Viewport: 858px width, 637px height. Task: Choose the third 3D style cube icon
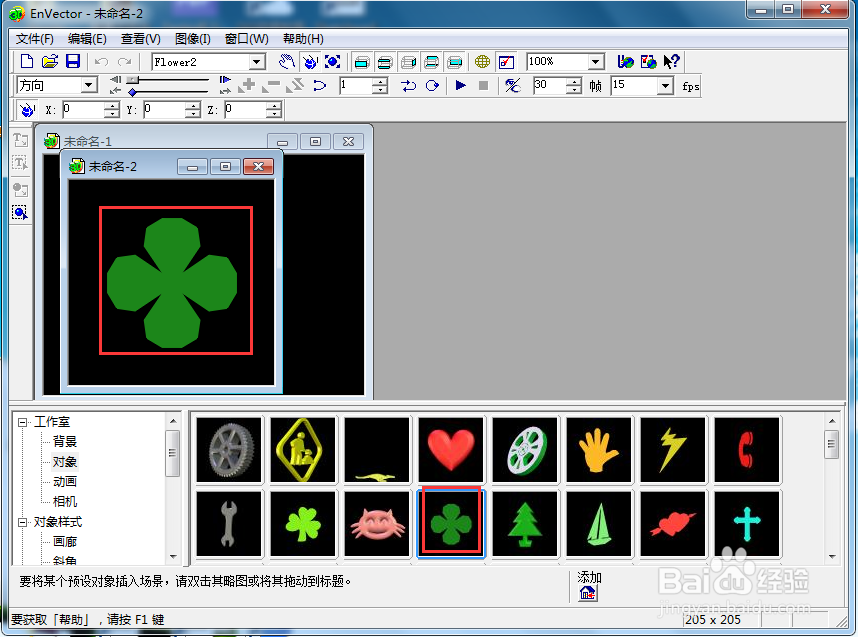click(x=408, y=62)
